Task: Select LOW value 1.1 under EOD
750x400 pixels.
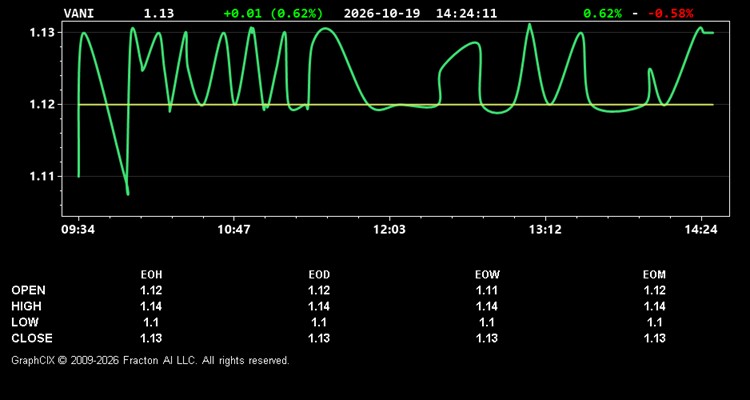Action: [x=319, y=322]
